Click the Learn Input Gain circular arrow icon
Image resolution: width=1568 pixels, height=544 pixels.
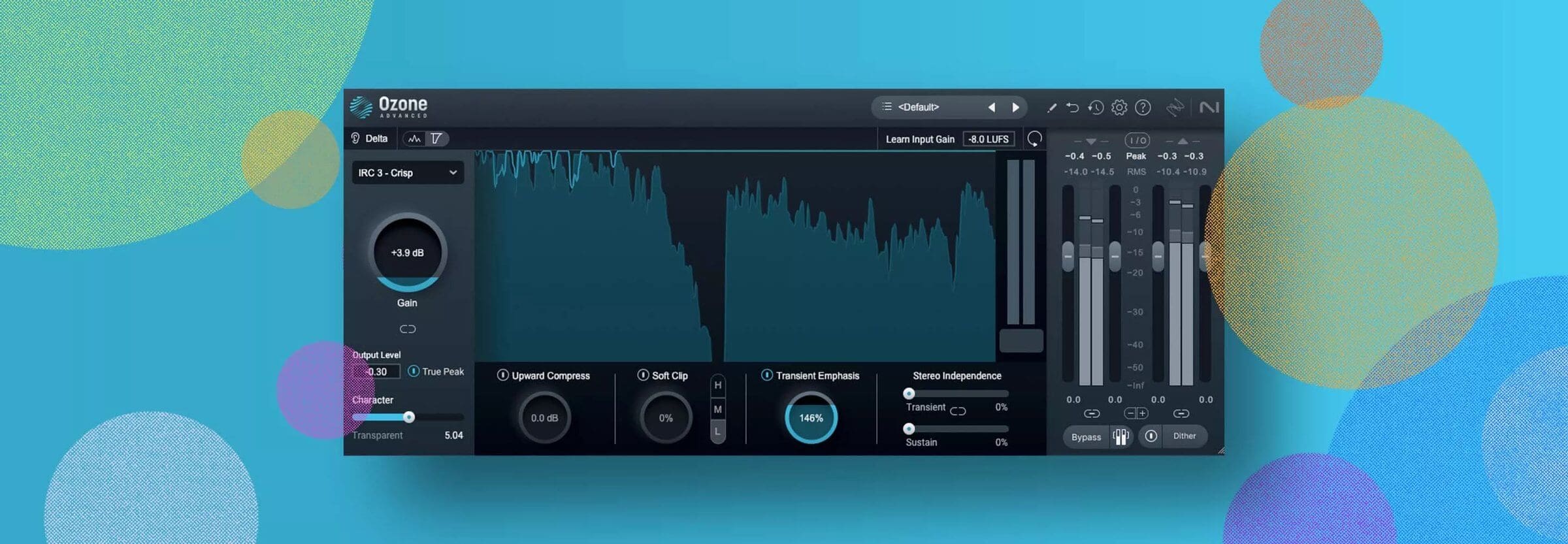tap(1034, 138)
